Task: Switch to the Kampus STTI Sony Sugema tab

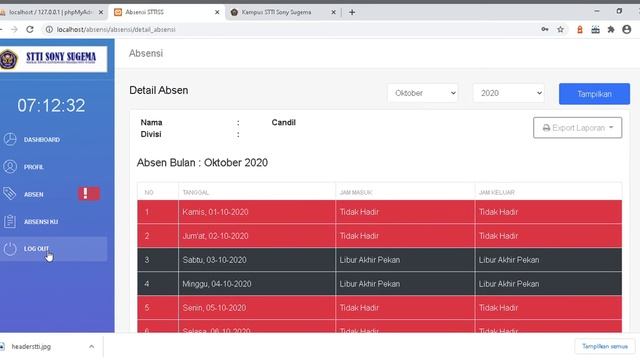Action: 278,12
